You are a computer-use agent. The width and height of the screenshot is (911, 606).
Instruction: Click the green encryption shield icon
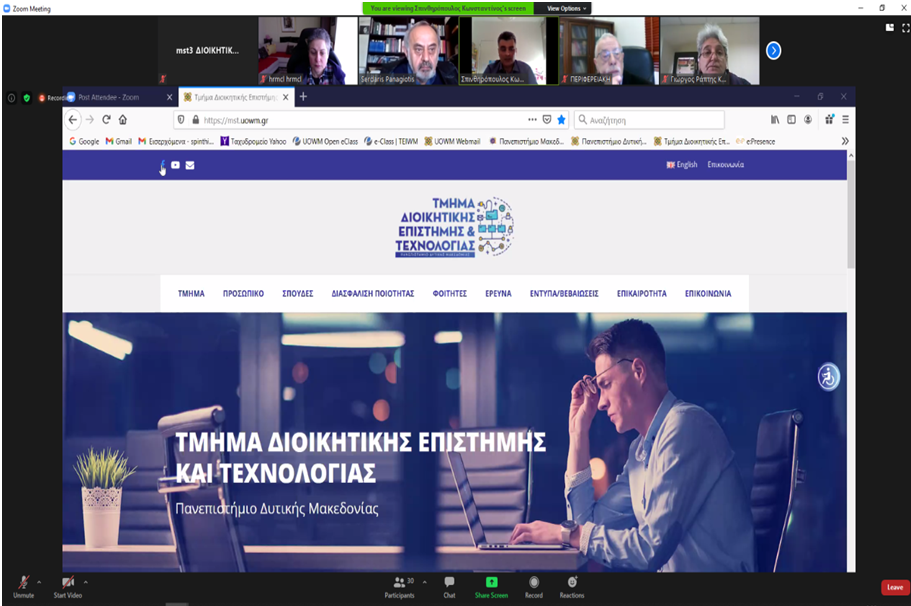27,98
